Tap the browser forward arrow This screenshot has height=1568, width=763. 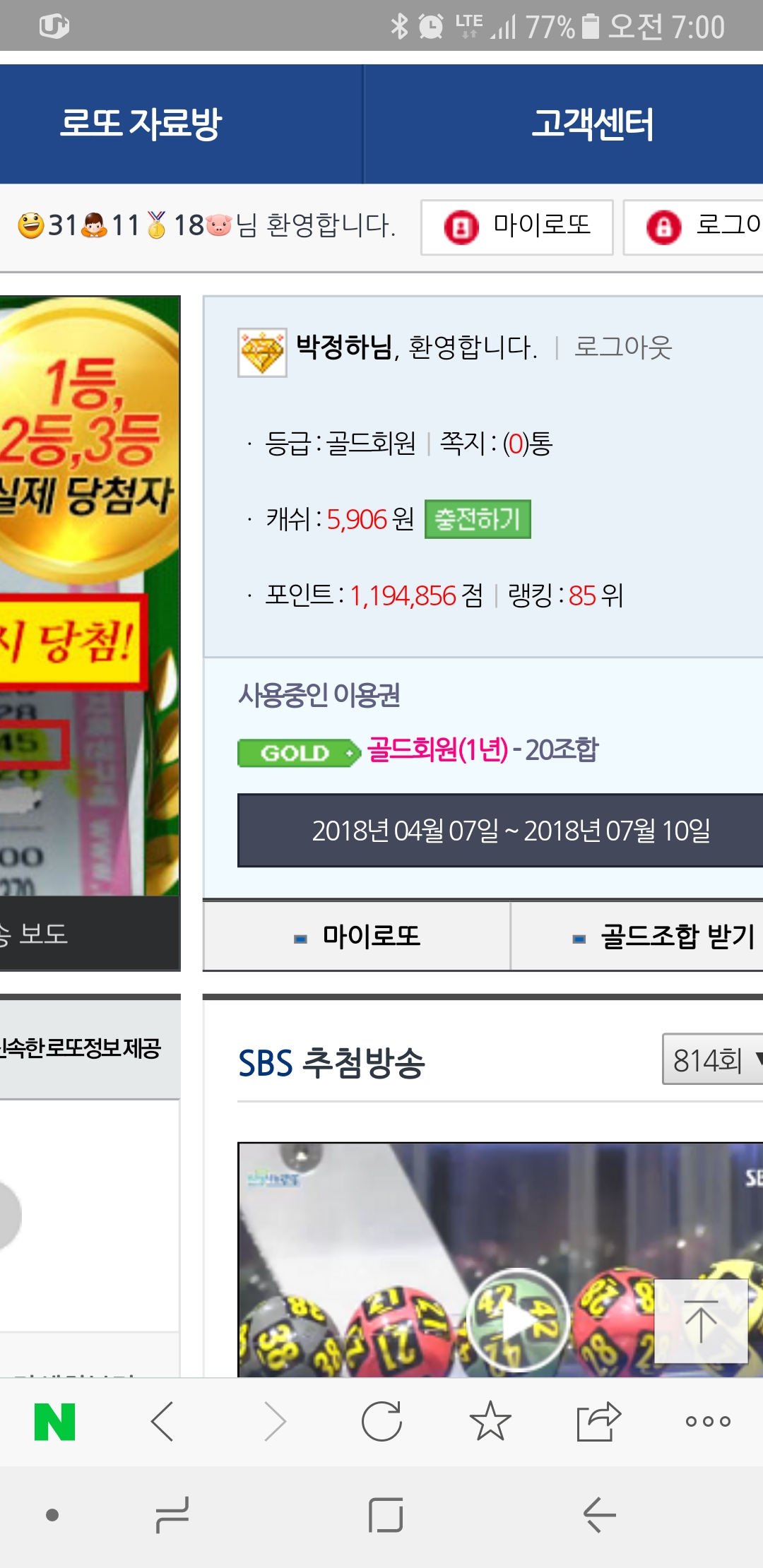274,1421
